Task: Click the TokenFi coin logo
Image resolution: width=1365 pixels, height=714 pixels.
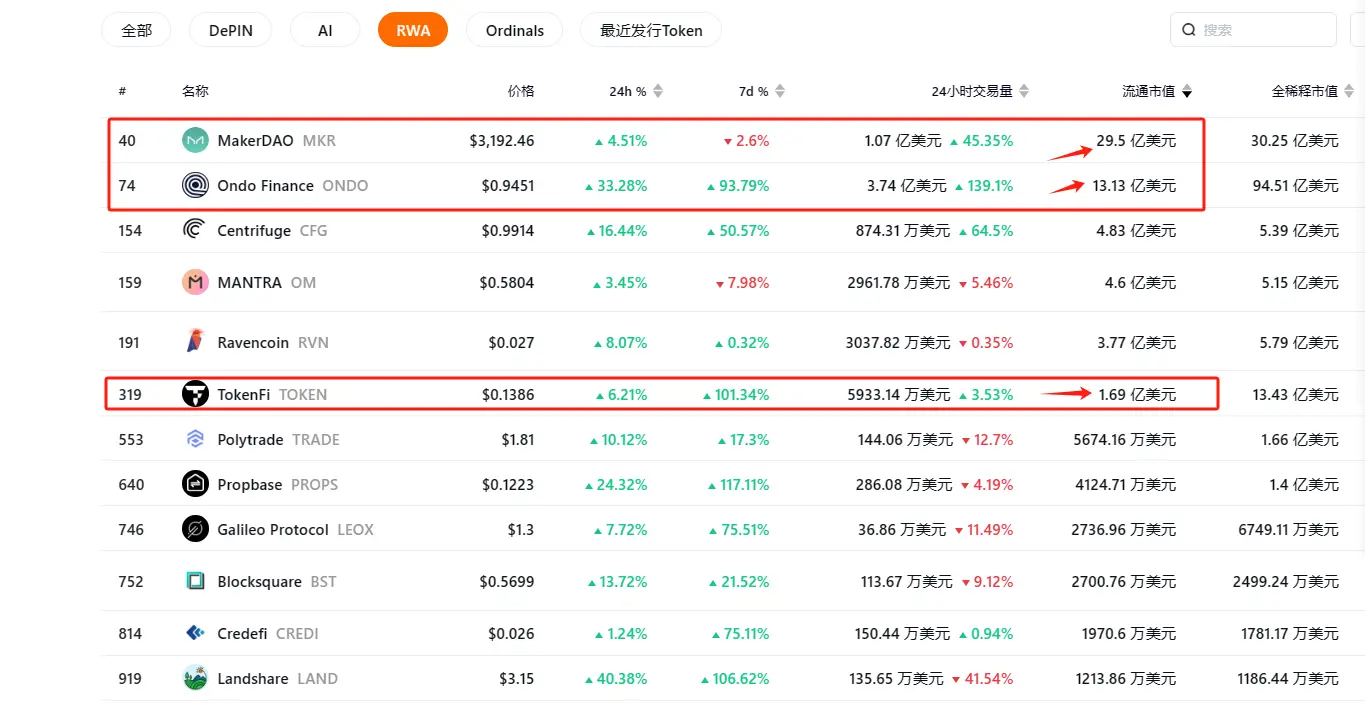Action: [x=195, y=394]
